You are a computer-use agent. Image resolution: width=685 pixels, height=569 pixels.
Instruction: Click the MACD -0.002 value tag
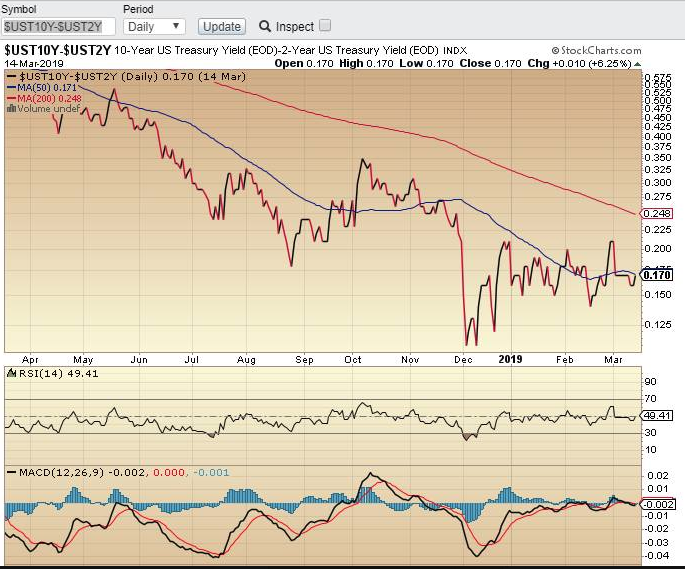(x=657, y=504)
